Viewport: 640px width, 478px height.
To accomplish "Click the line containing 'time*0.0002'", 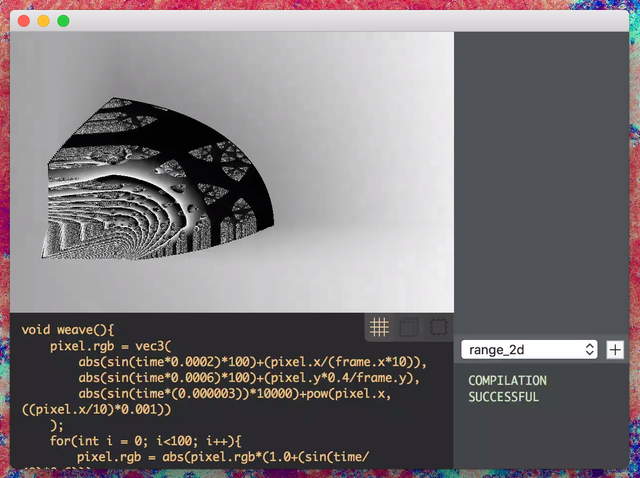I will [253, 362].
